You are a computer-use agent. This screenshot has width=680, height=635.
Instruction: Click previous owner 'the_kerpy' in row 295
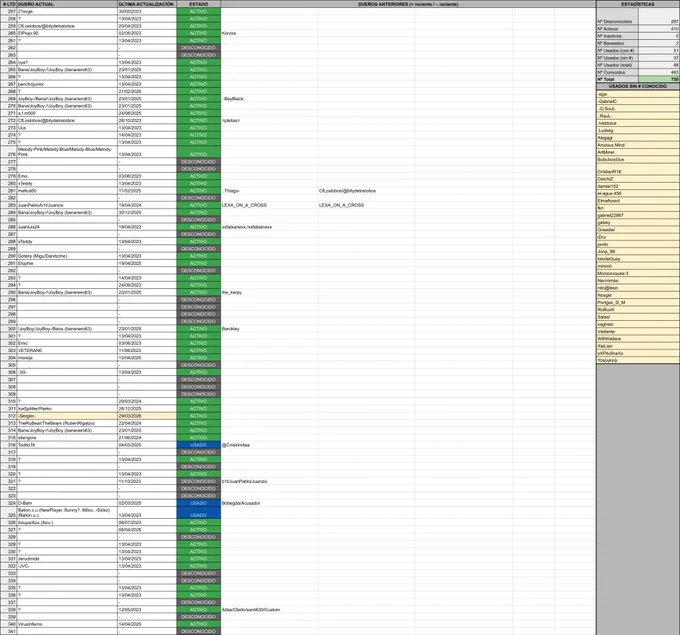(269, 292)
